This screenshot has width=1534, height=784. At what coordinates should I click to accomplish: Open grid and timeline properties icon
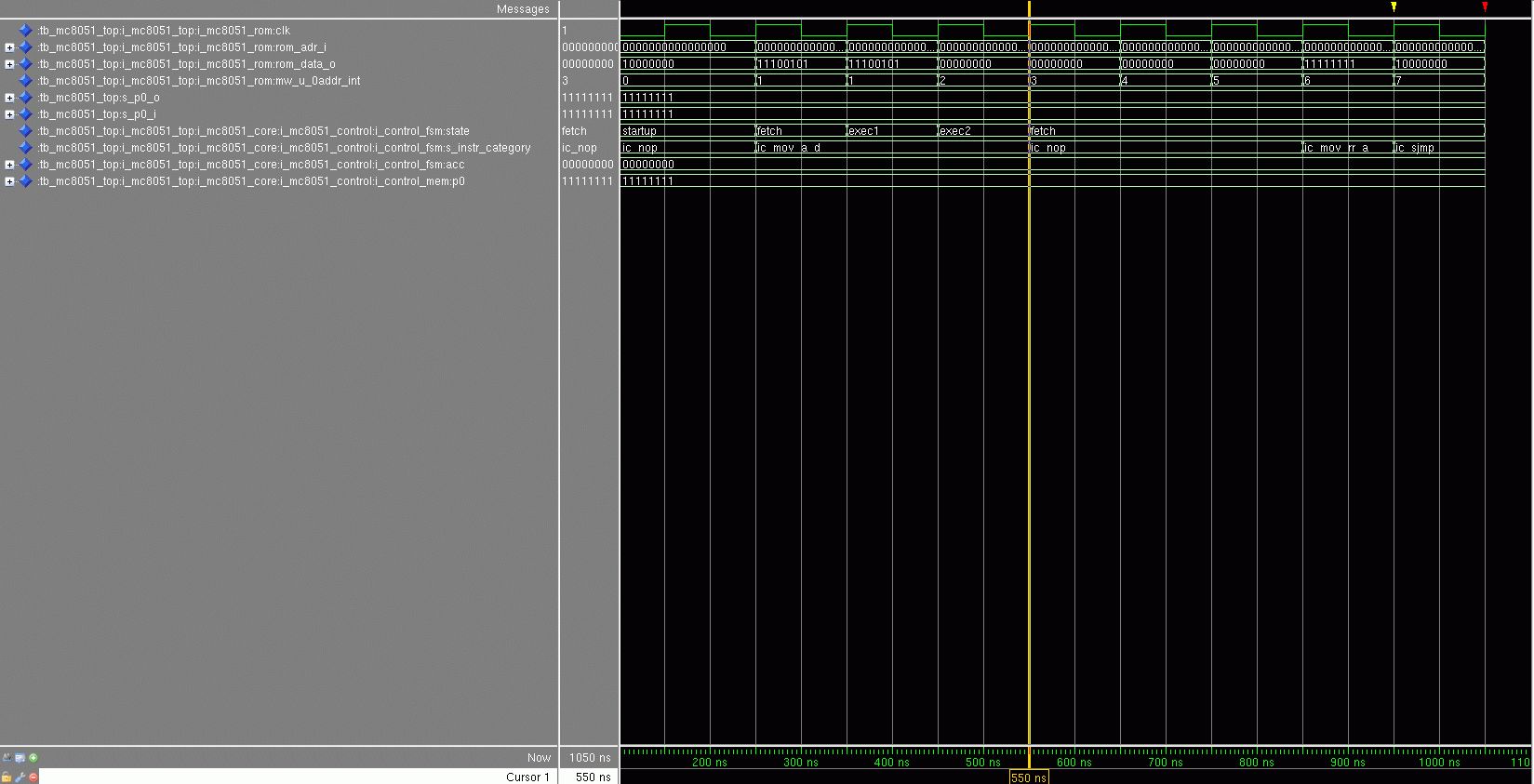[20, 758]
